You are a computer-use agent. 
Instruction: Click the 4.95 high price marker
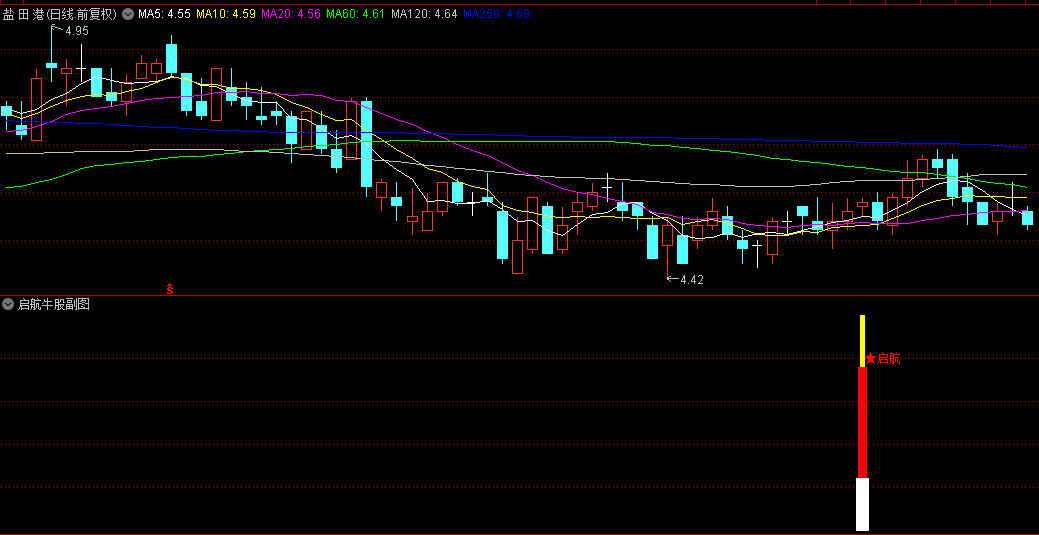[77, 30]
